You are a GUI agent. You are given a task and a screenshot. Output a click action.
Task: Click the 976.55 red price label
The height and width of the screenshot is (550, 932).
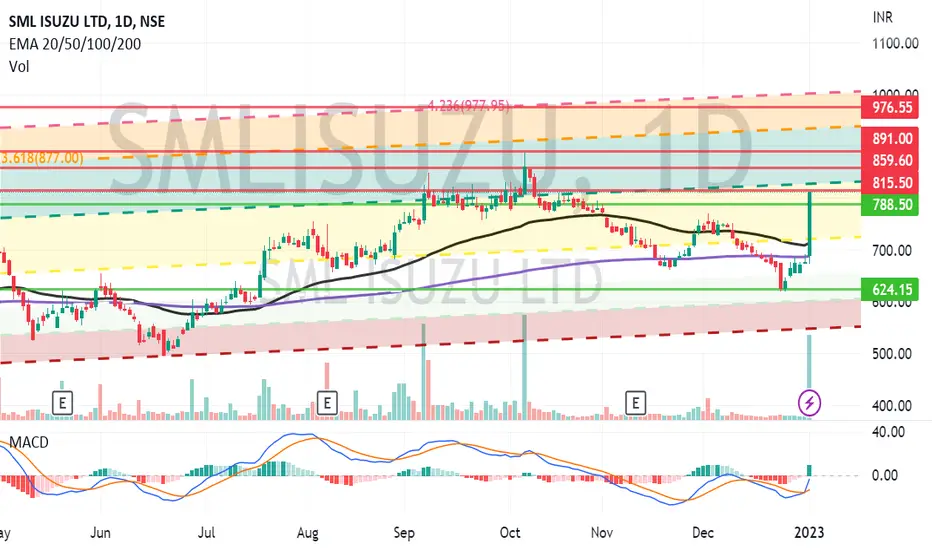click(891, 108)
